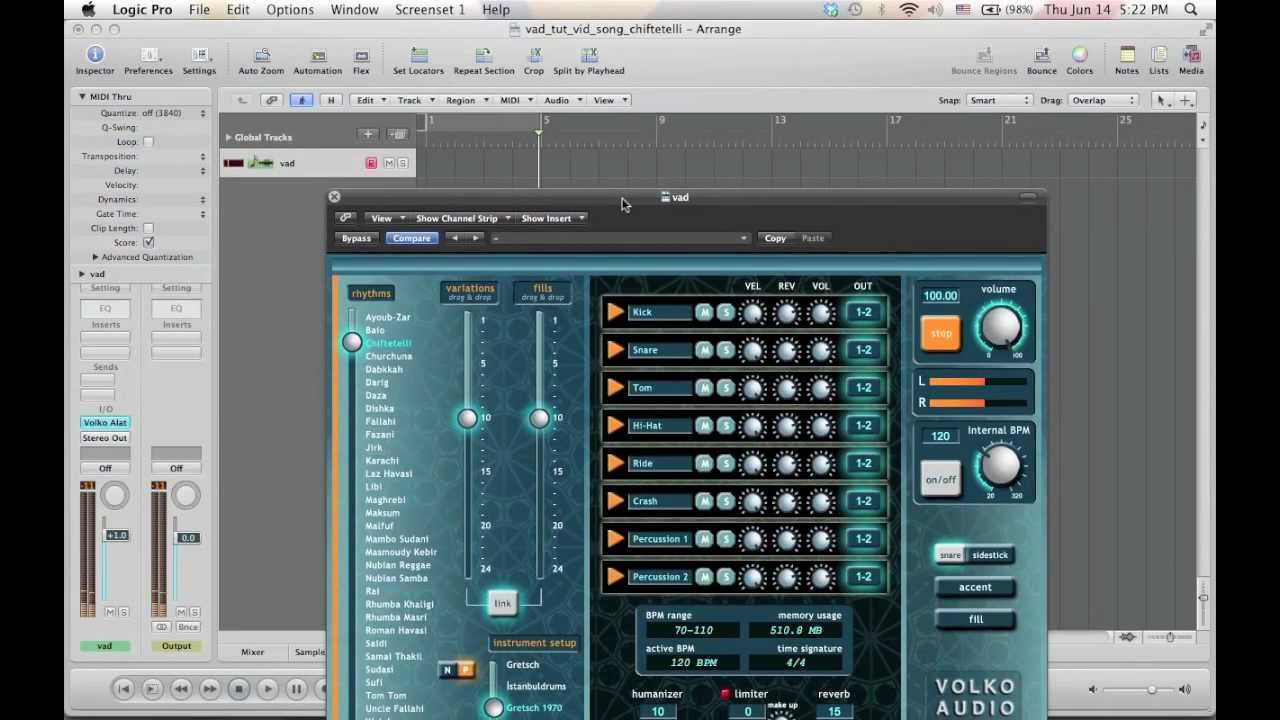Click the Volko Alat instrument slot
Viewport: 1280px width, 720px height.
(x=105, y=423)
